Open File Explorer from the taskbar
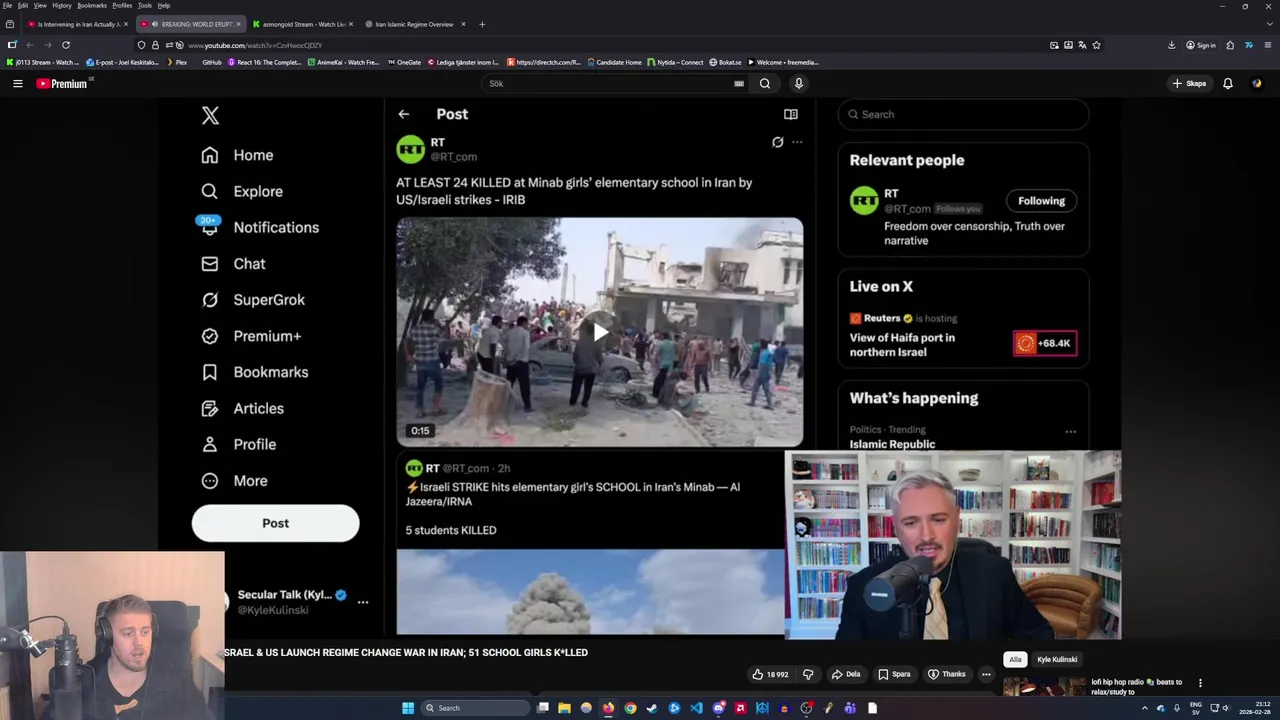The width and height of the screenshot is (1280, 720). tap(564, 708)
